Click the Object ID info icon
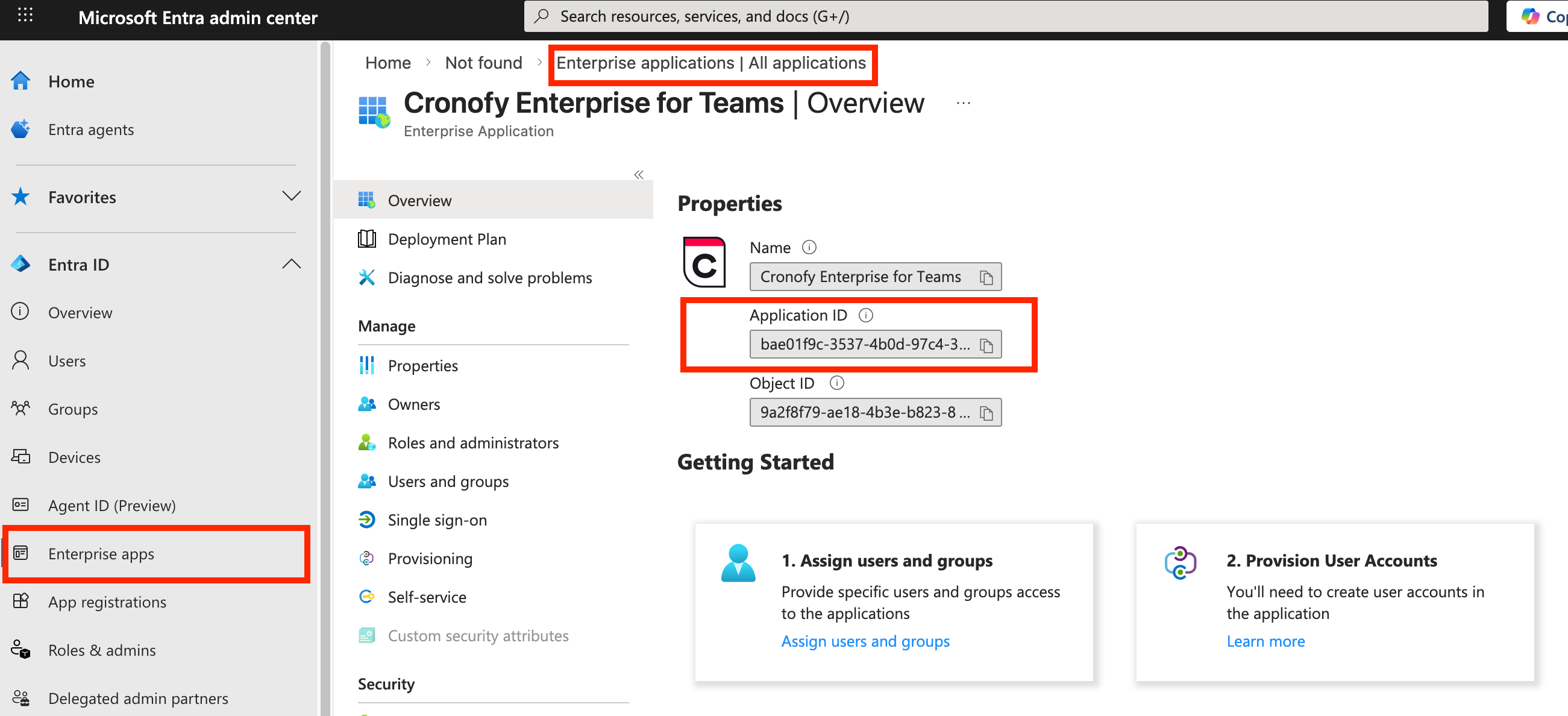Screen dimensions: 1568x716 (x=836, y=382)
